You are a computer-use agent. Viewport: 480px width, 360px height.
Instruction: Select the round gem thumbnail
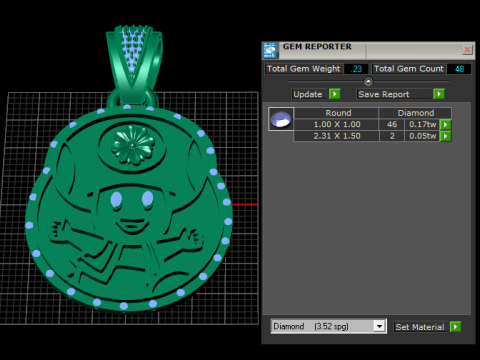pyautogui.click(x=281, y=119)
